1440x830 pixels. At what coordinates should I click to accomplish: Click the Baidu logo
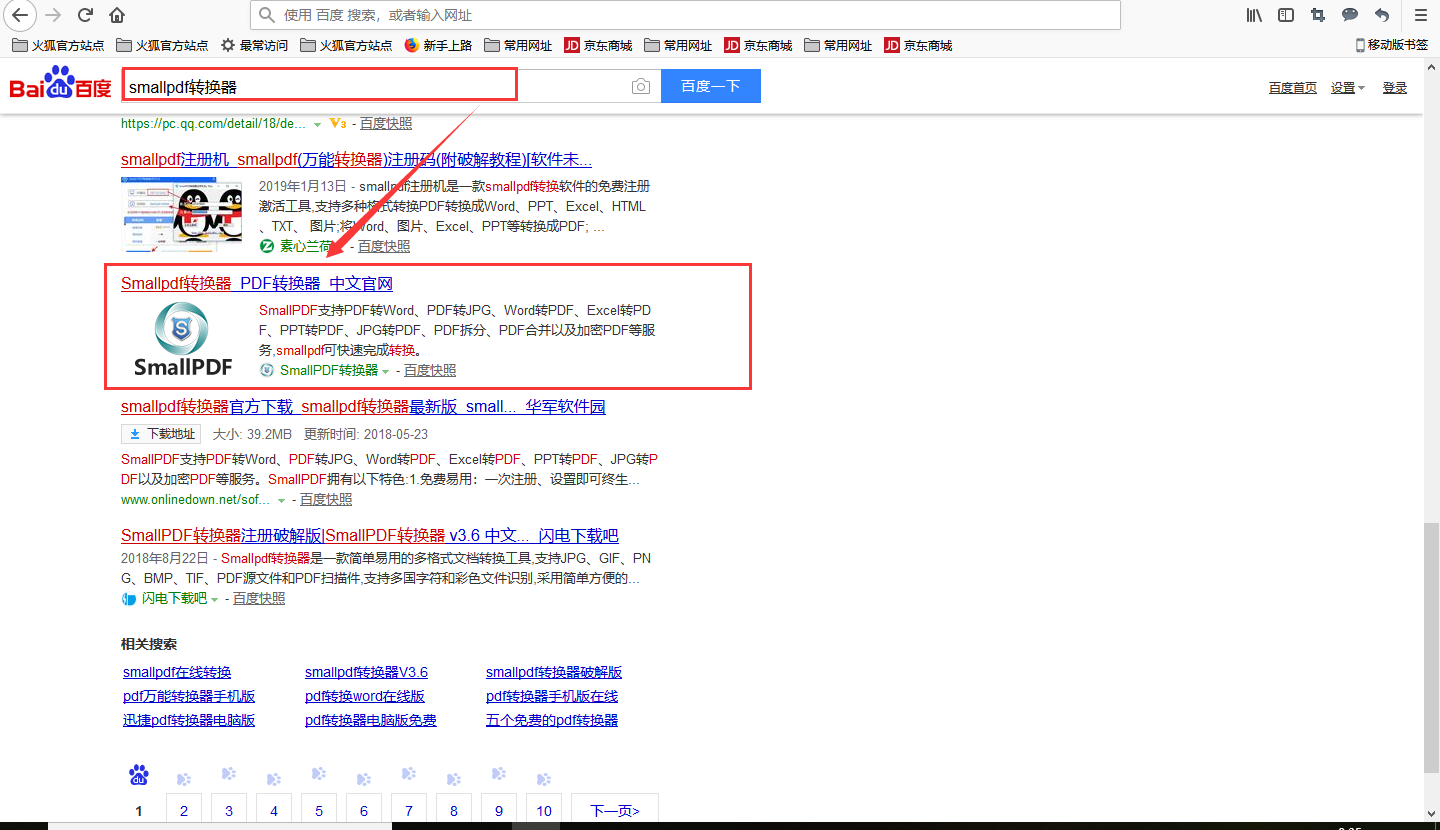point(61,85)
